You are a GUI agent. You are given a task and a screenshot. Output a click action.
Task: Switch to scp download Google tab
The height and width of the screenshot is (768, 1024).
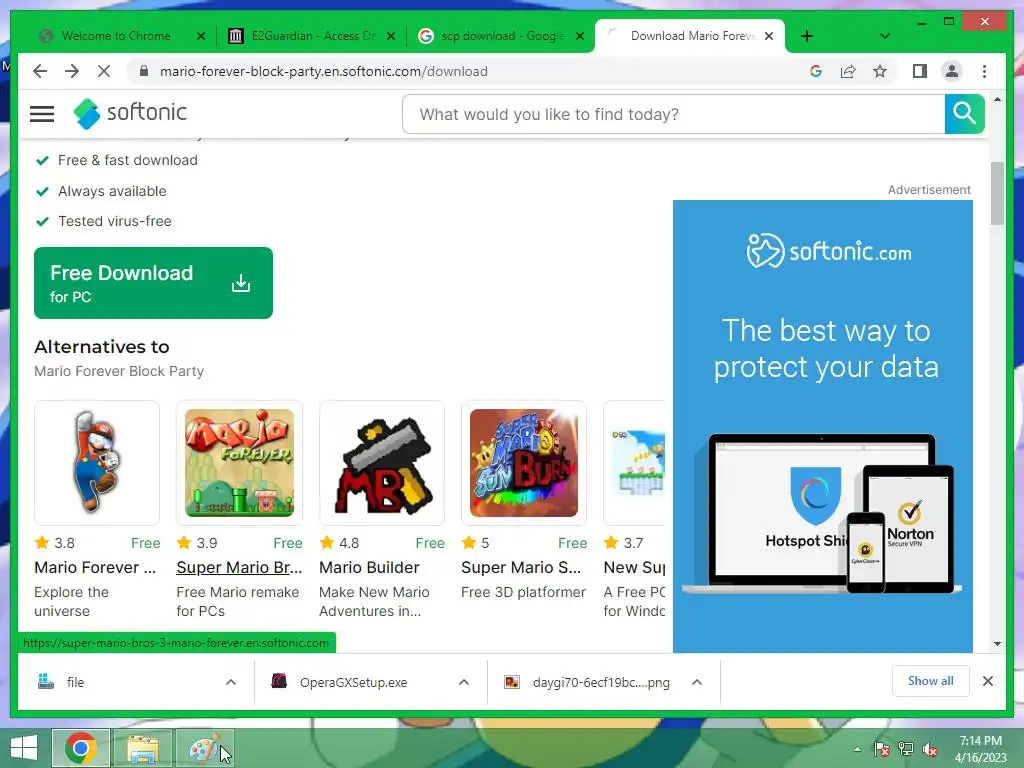pos(503,36)
